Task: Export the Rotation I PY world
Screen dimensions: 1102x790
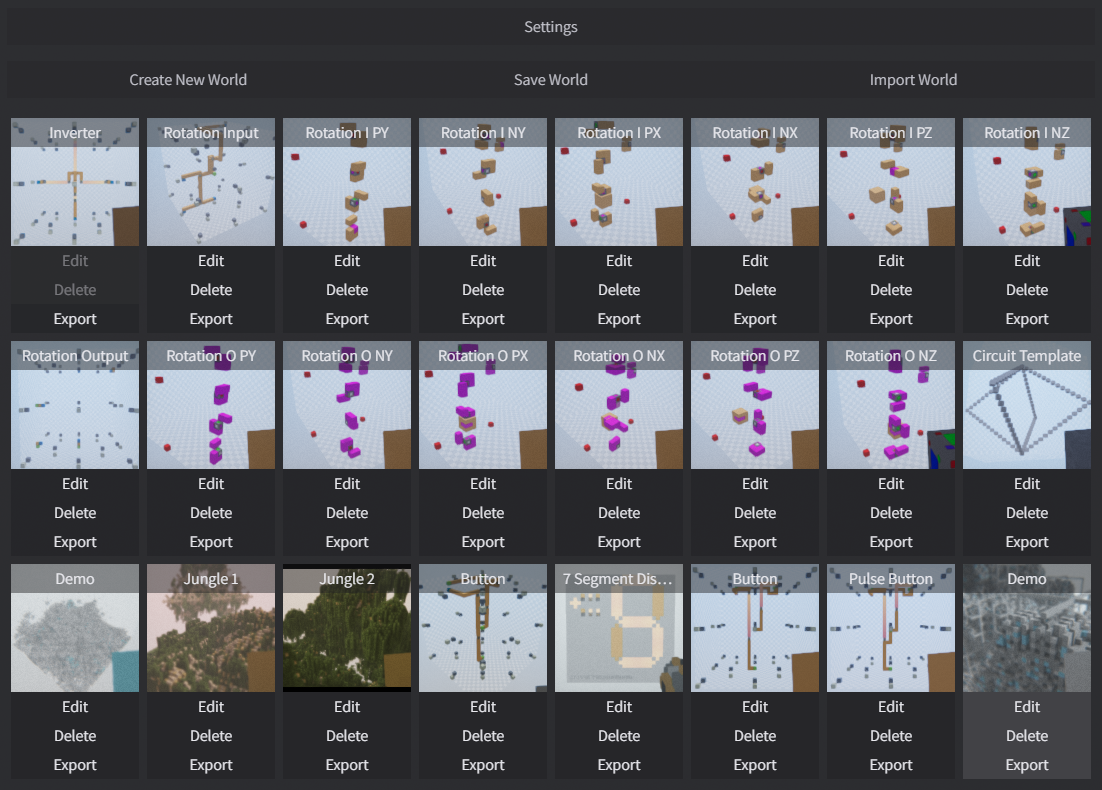Action: (x=346, y=318)
